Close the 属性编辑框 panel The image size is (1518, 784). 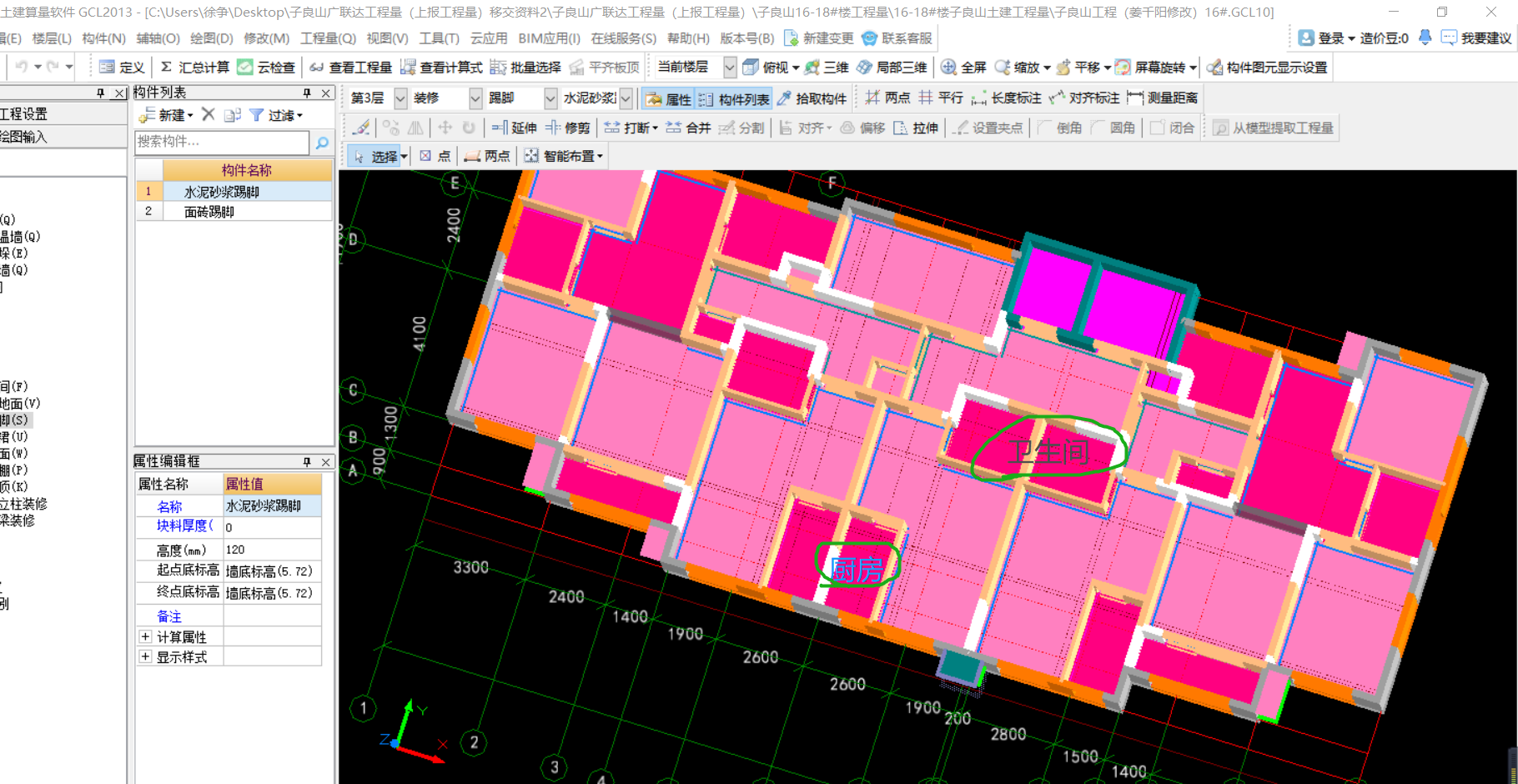(x=326, y=461)
